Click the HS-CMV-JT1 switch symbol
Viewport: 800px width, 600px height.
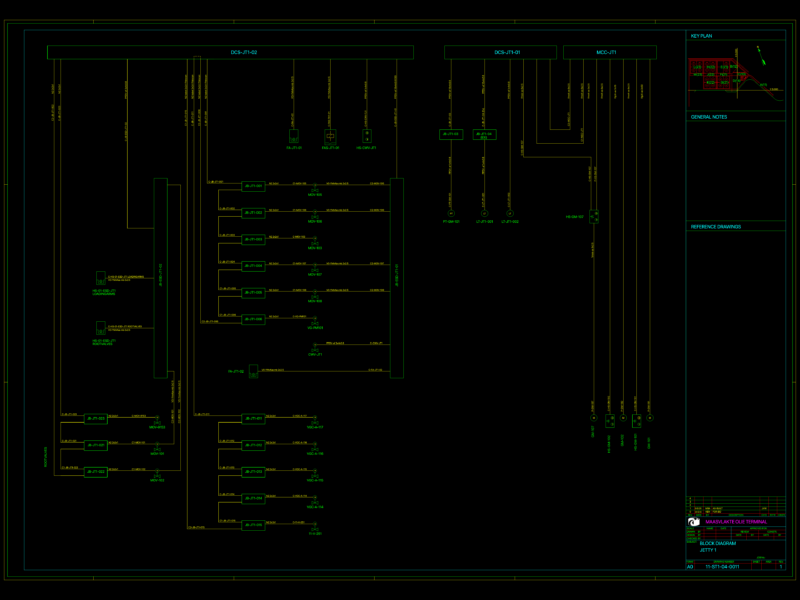(367, 136)
